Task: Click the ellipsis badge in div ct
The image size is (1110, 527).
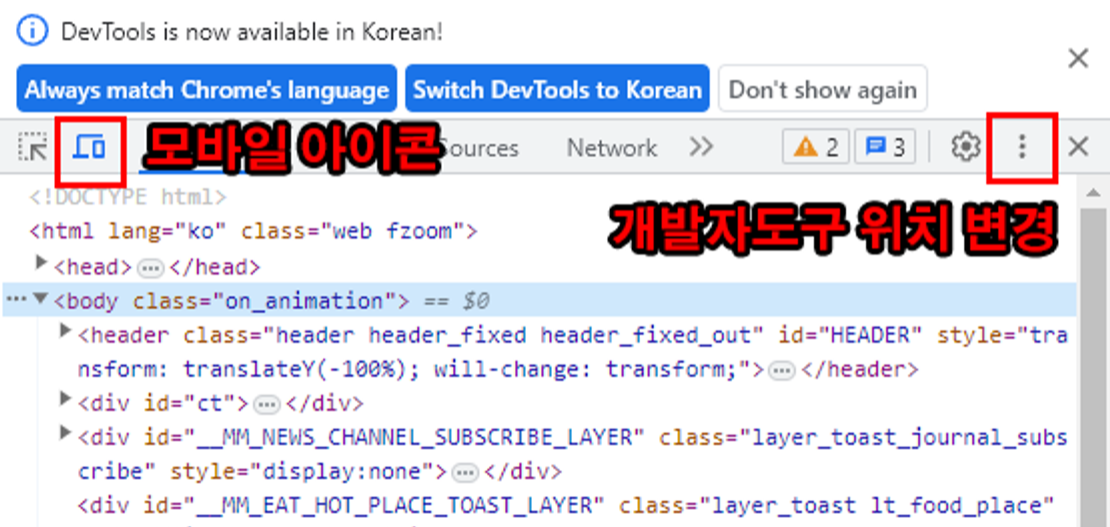Action: [266, 405]
